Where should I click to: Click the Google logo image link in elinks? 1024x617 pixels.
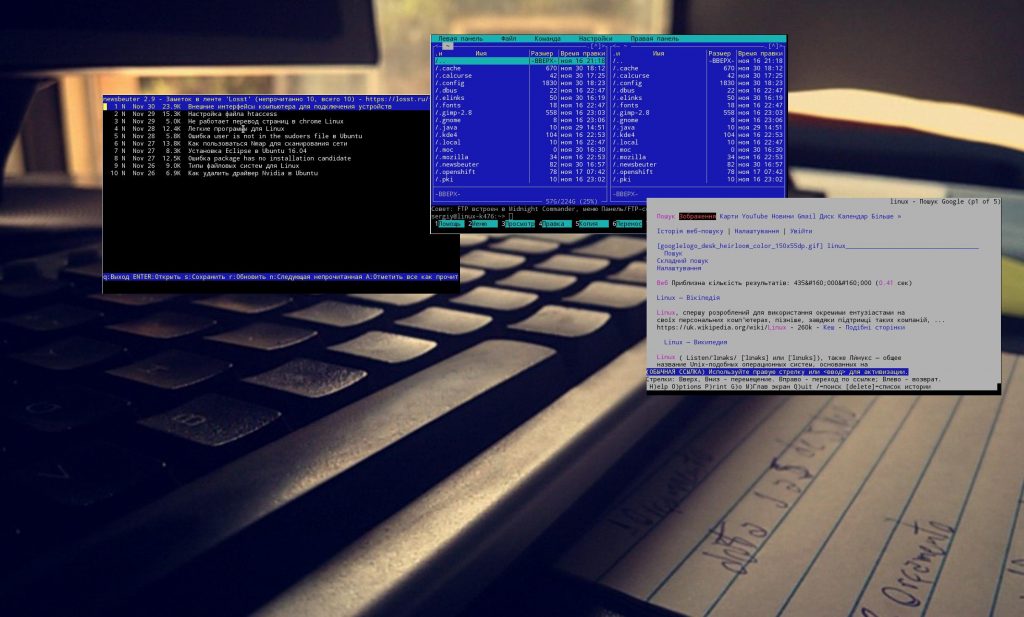(x=738, y=246)
